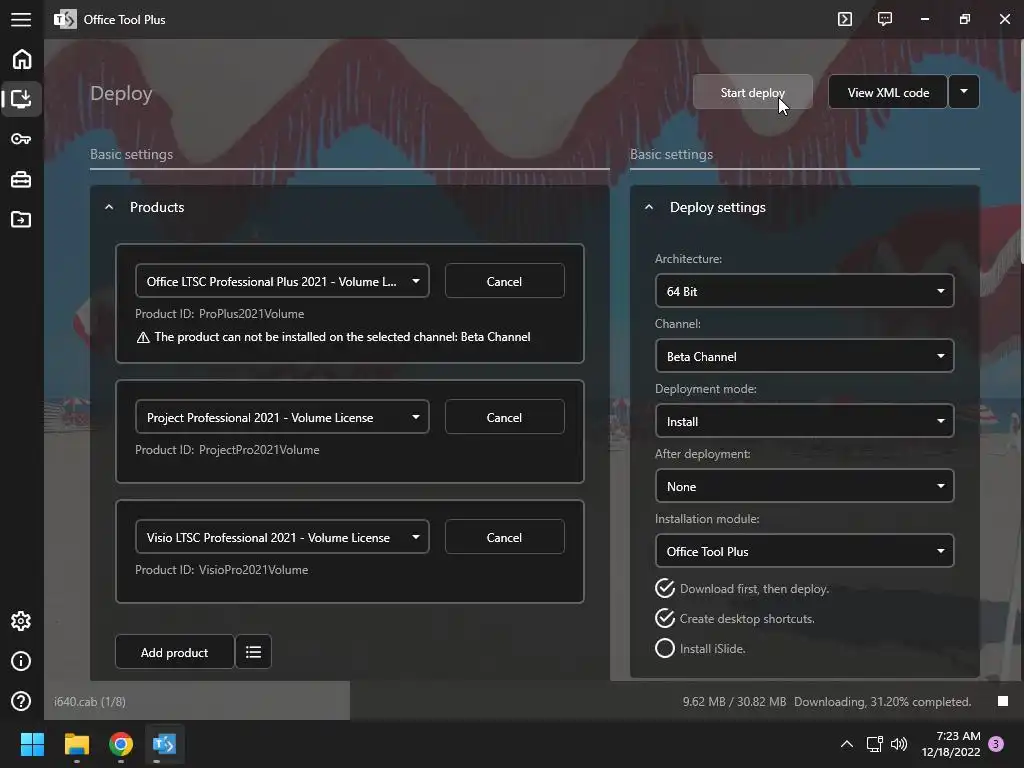Click Product ID ProjectPro2021Volume text
The image size is (1024, 768).
point(227,450)
